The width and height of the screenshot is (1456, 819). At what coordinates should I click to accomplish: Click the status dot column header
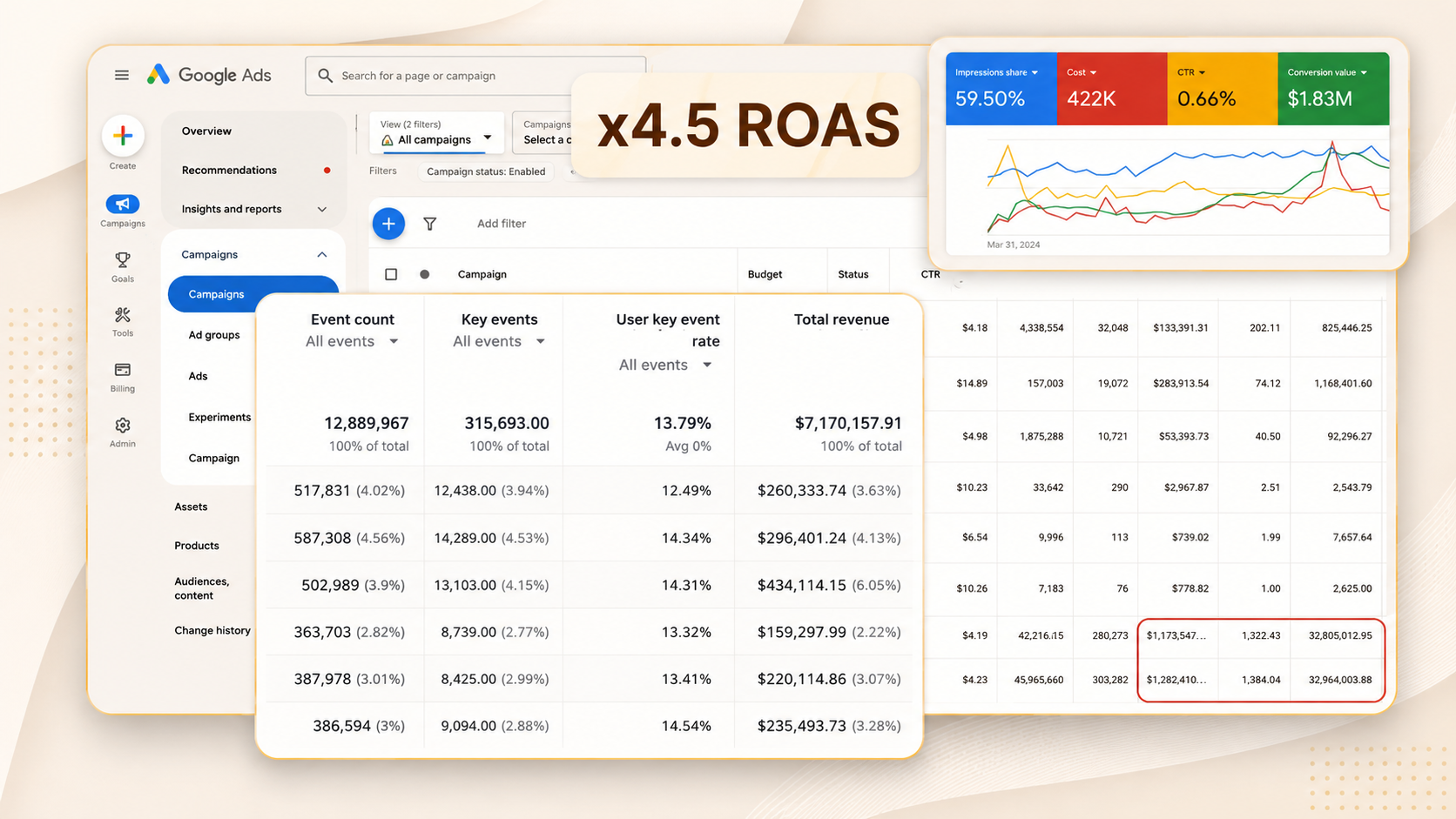(425, 274)
